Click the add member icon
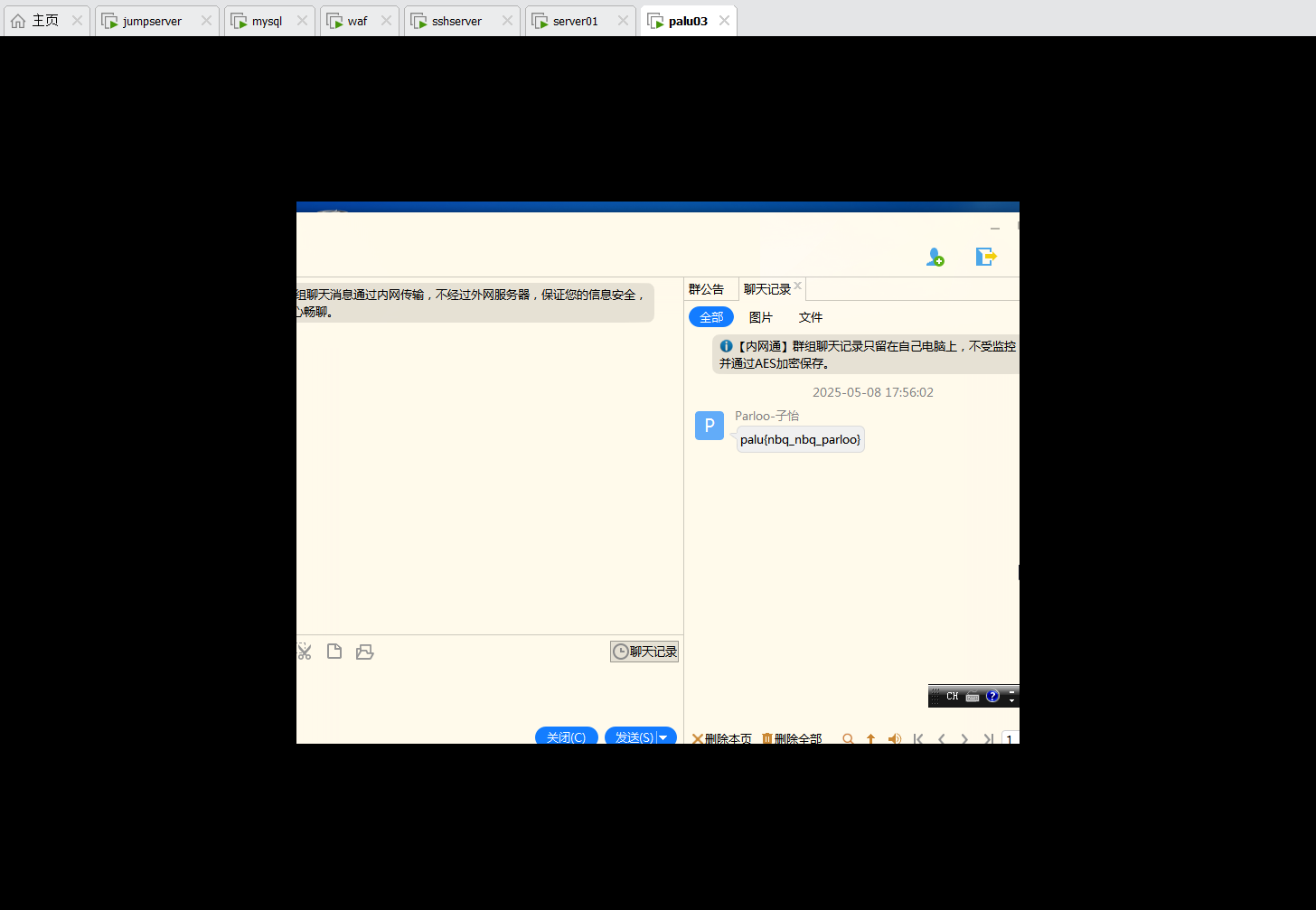The height and width of the screenshot is (910, 1316). (935, 258)
